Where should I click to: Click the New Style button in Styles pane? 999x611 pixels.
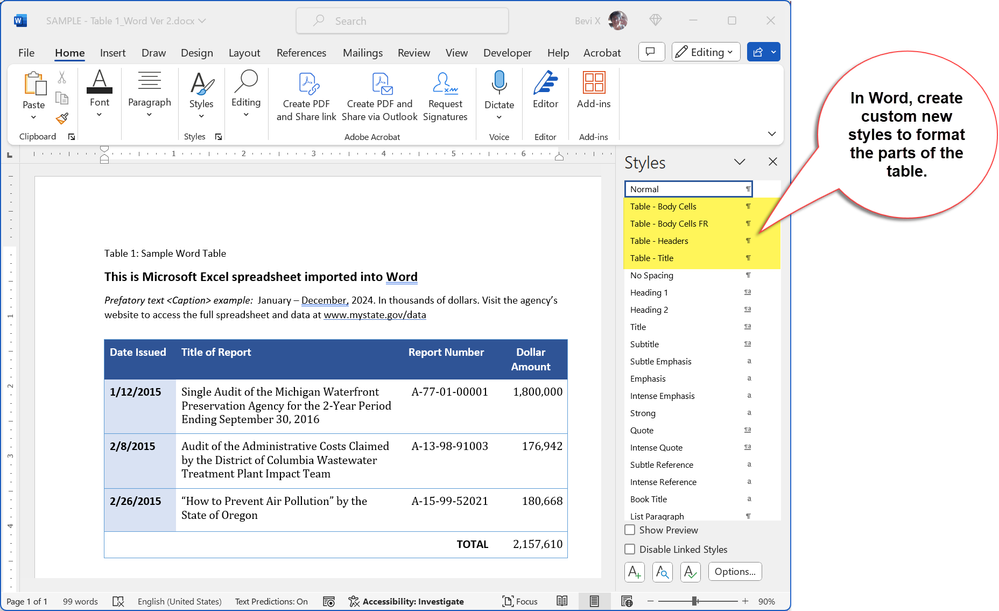tap(635, 572)
